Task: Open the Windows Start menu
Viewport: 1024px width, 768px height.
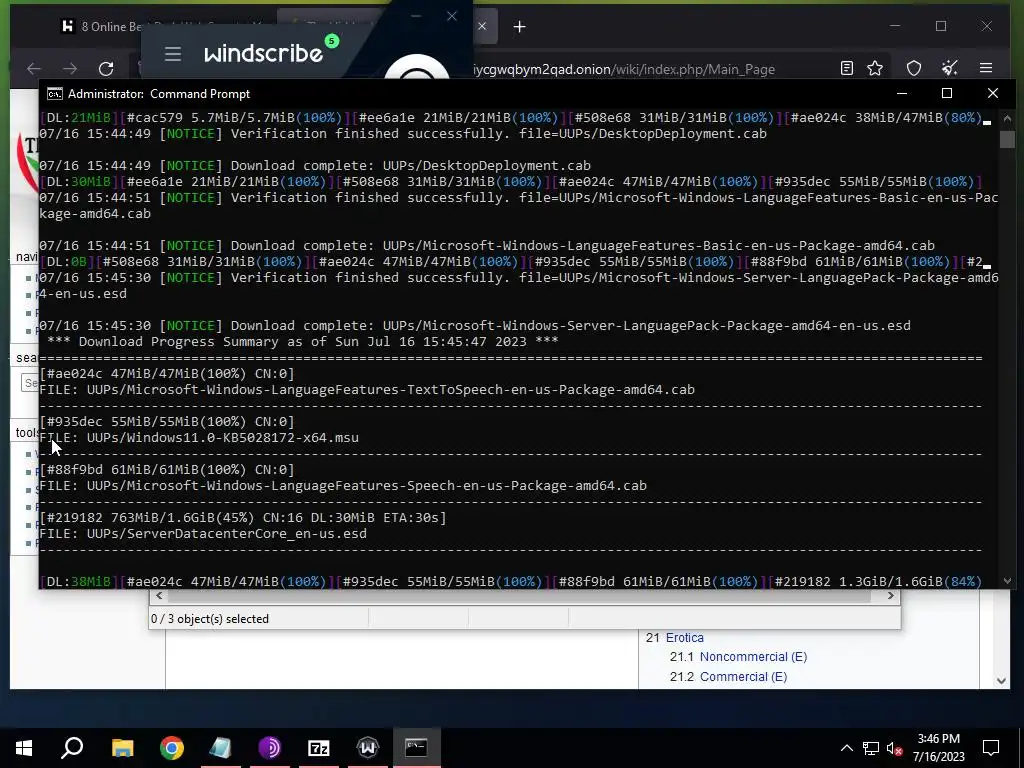Action: point(24,748)
